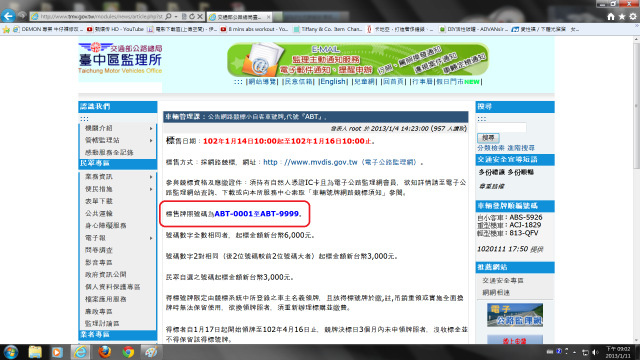The height and width of the screenshot is (360, 640).
Task: Open the 進階搜尋 advanced search link
Action: click(521, 148)
